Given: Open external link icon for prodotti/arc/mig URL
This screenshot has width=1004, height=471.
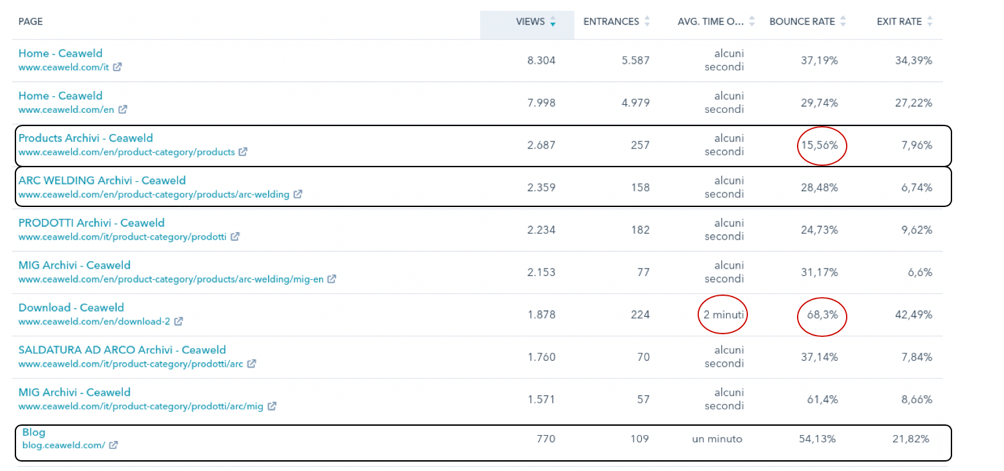Looking at the screenshot, I should tap(272, 406).
